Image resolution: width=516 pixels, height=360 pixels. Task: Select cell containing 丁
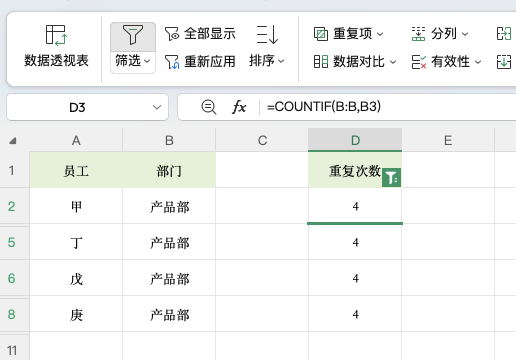(x=76, y=242)
